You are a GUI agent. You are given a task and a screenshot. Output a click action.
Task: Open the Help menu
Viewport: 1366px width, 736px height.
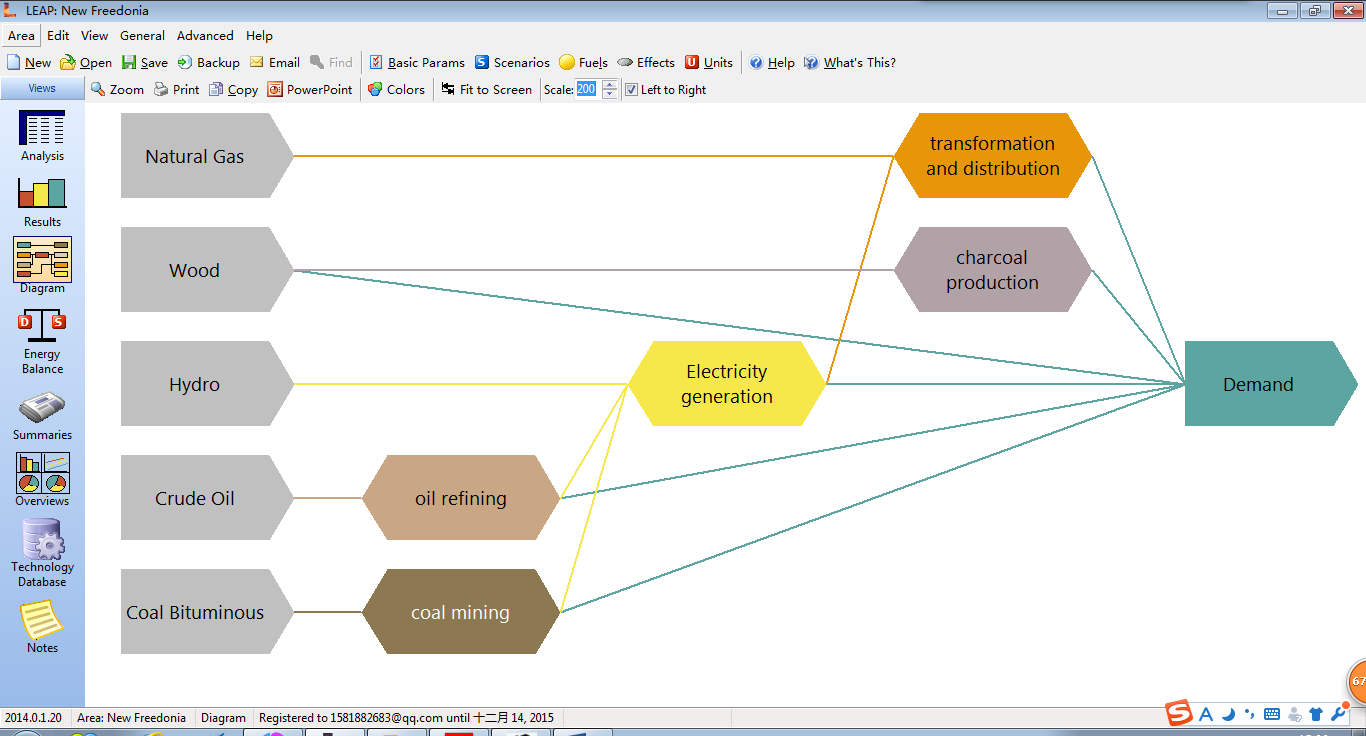point(259,35)
